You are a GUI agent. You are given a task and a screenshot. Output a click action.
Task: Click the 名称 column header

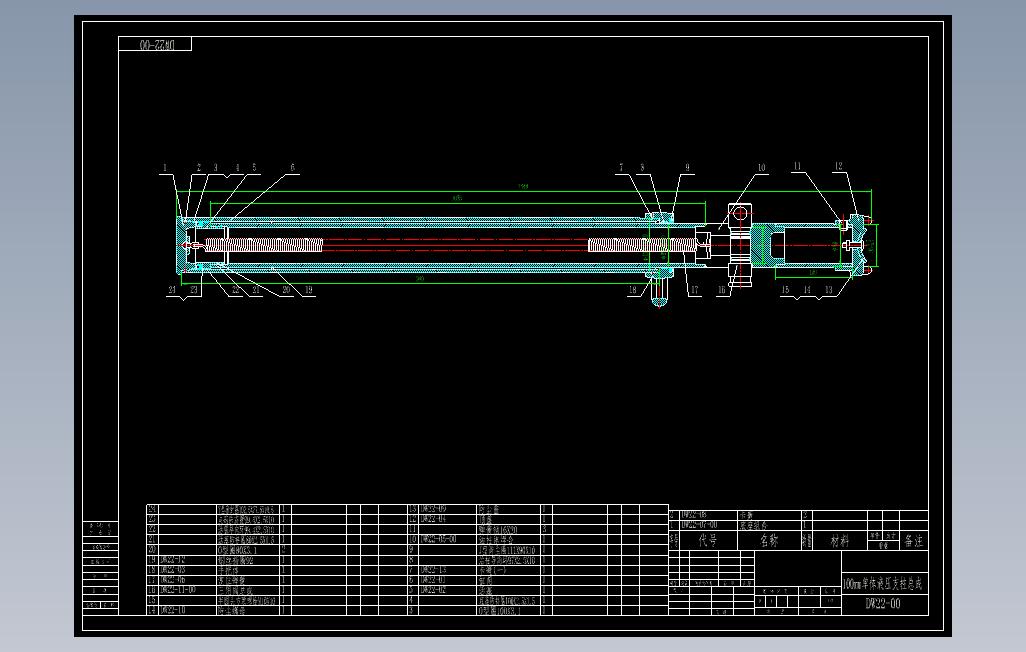pos(769,541)
